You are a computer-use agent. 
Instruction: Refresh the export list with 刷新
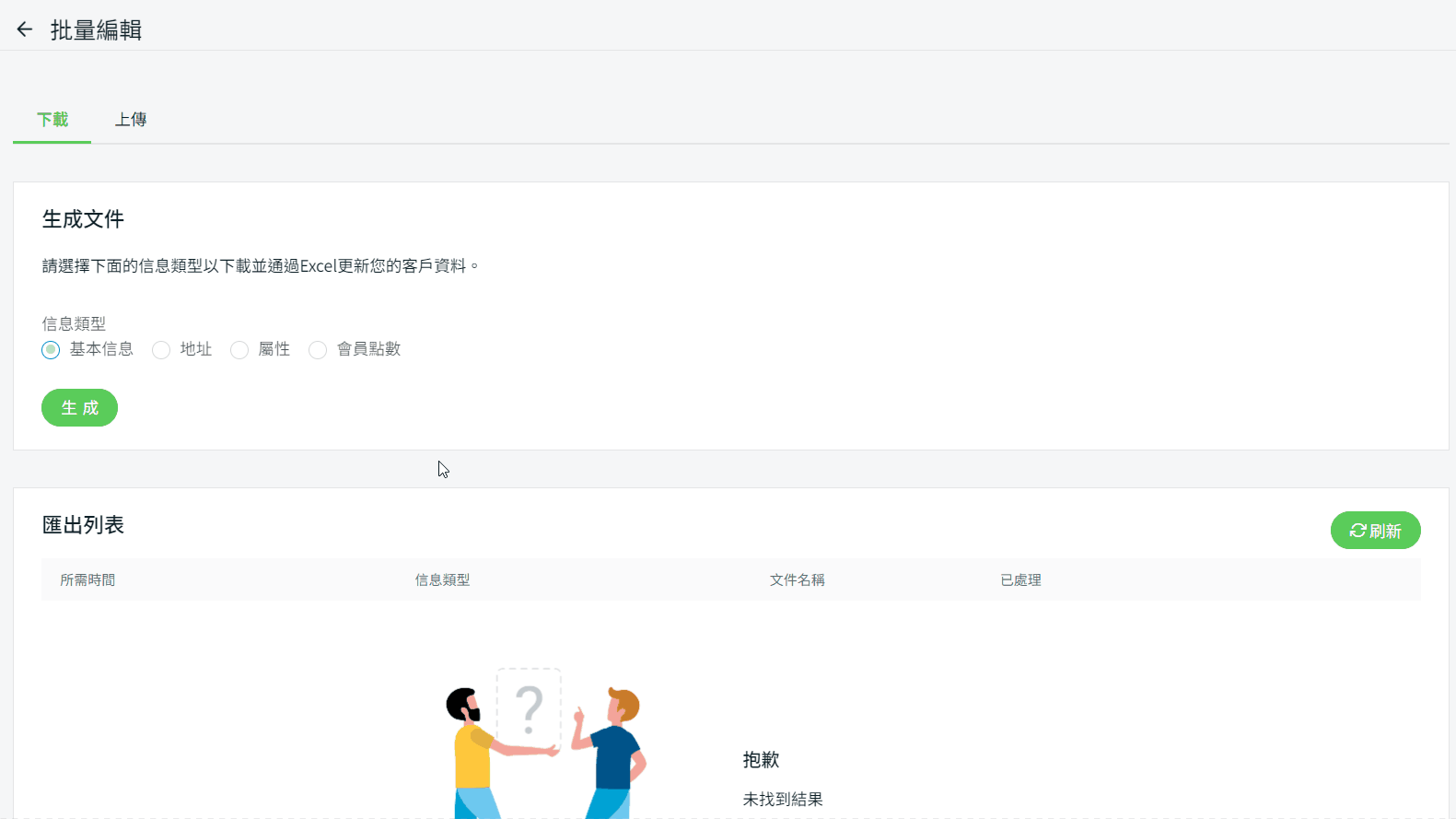click(x=1375, y=531)
